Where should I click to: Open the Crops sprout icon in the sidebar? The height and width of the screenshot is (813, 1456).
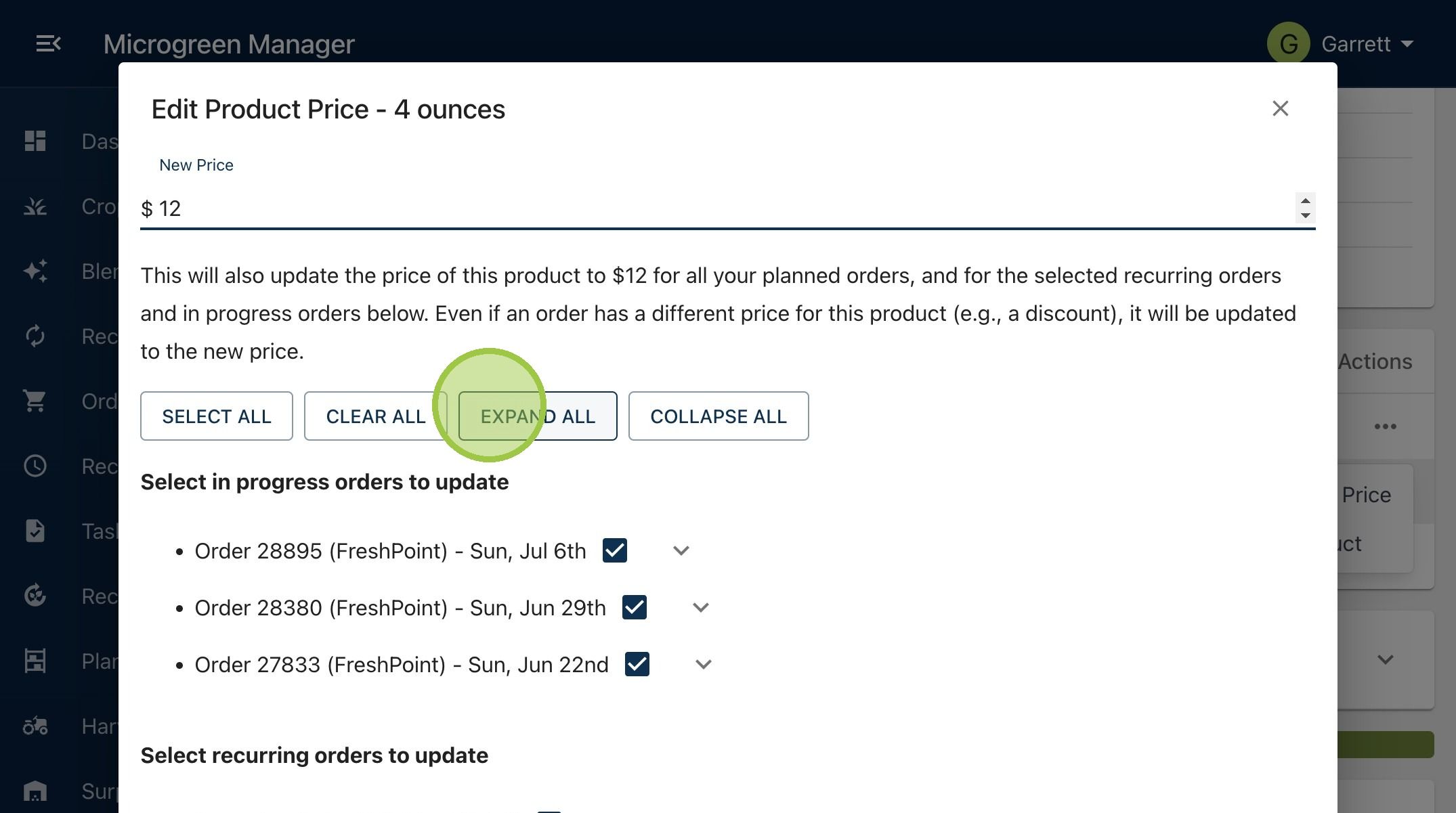pos(35,206)
